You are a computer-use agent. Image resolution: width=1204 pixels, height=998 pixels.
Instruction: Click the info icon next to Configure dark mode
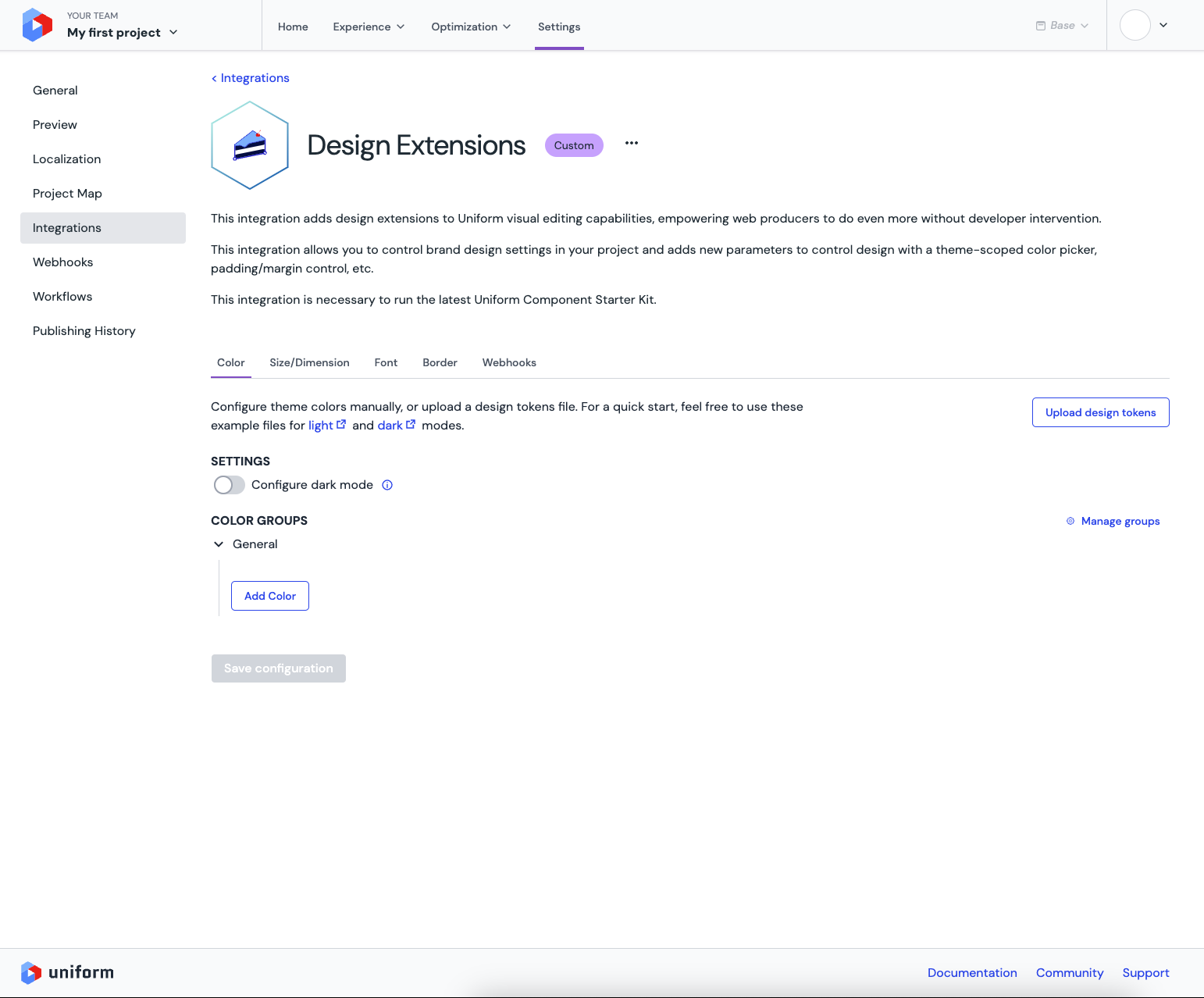pyautogui.click(x=387, y=485)
